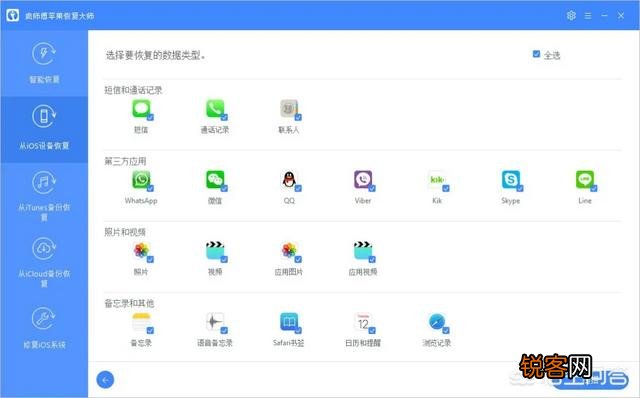
Task: Click the Viber label text
Action: tap(363, 200)
